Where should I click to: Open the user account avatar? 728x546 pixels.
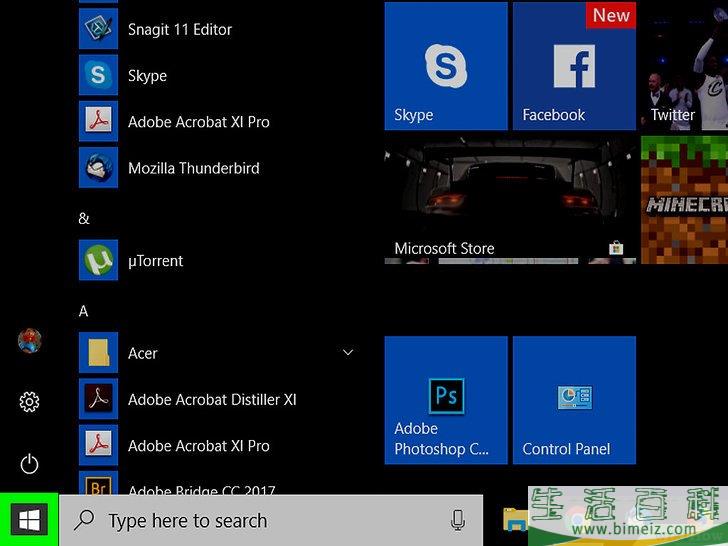pos(29,341)
